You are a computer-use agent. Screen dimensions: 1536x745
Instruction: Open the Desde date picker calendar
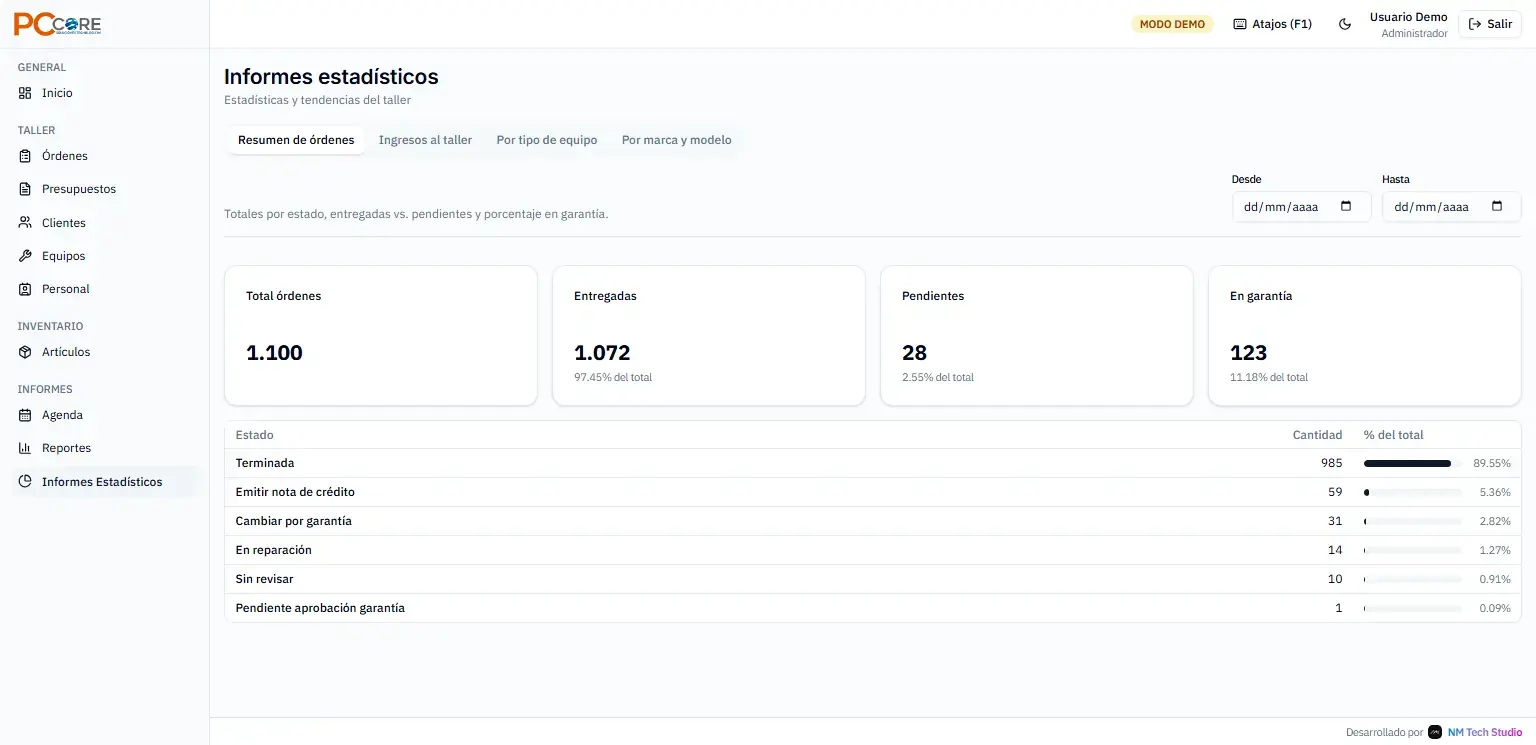coord(1346,207)
